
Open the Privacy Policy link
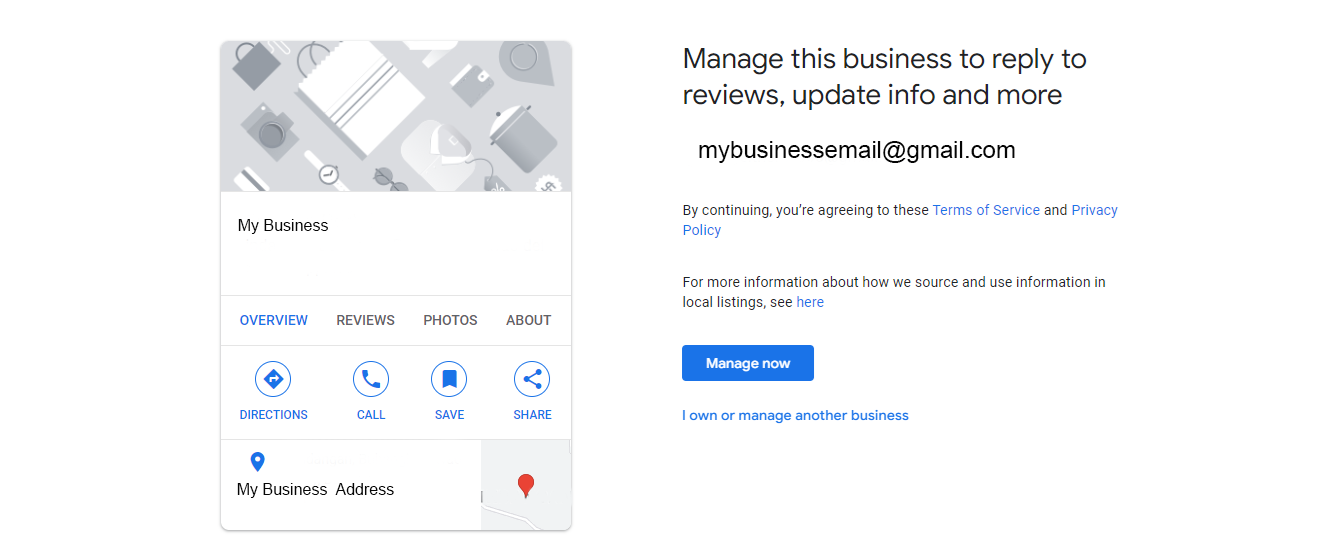(x=900, y=220)
